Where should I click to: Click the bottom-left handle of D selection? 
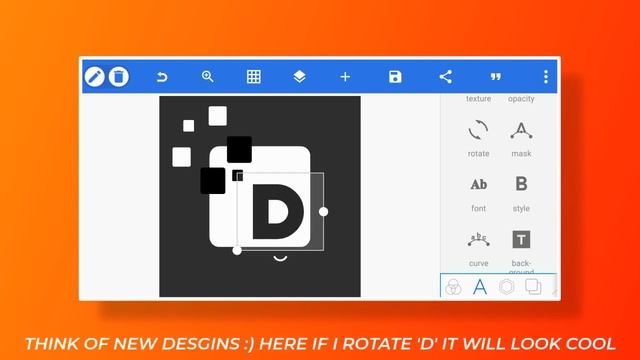tap(237, 250)
